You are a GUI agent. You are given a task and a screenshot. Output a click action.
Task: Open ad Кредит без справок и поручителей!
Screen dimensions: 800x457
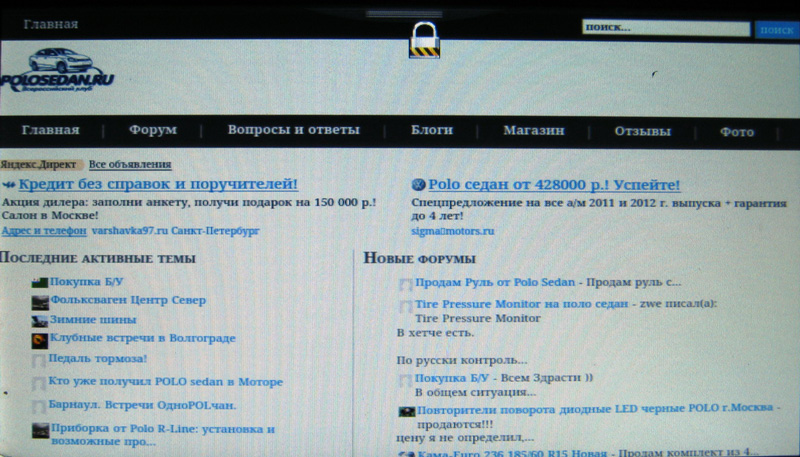click(x=158, y=184)
